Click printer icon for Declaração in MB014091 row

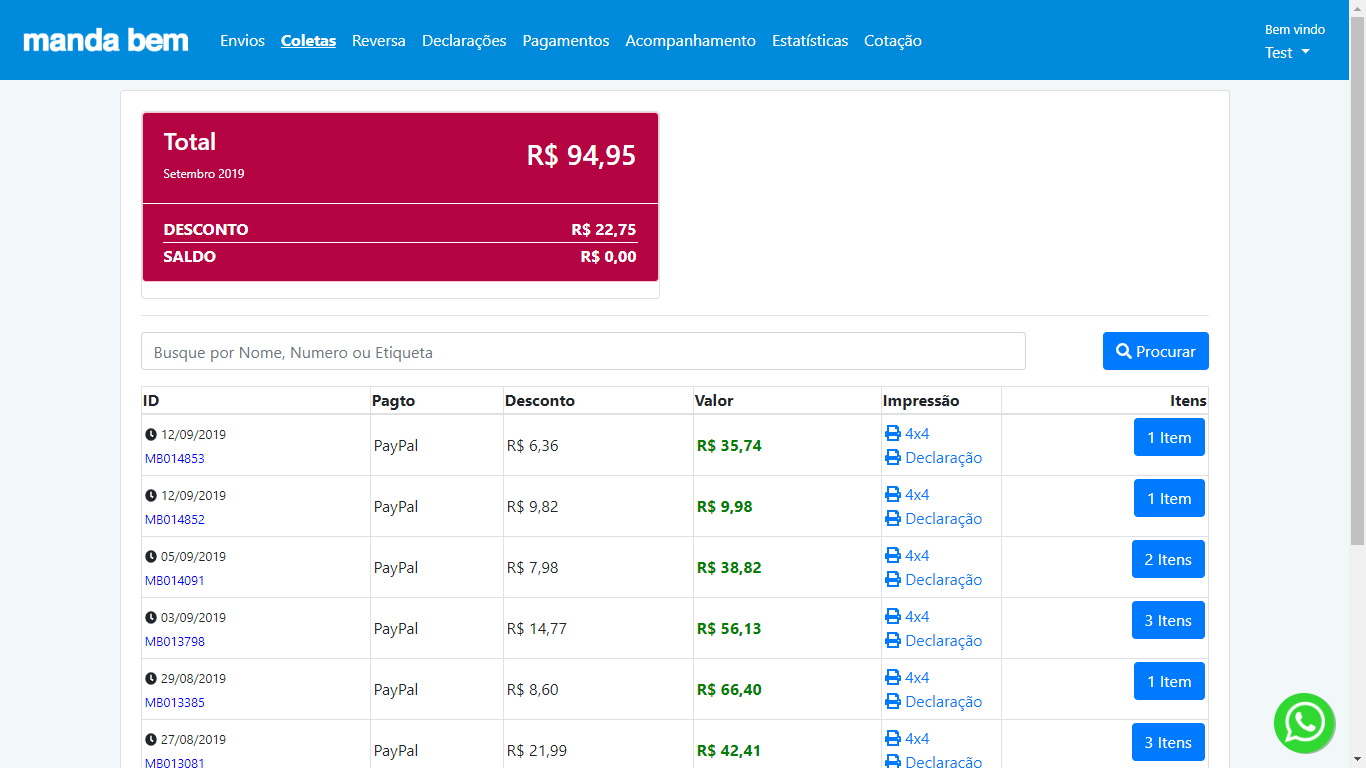893,580
